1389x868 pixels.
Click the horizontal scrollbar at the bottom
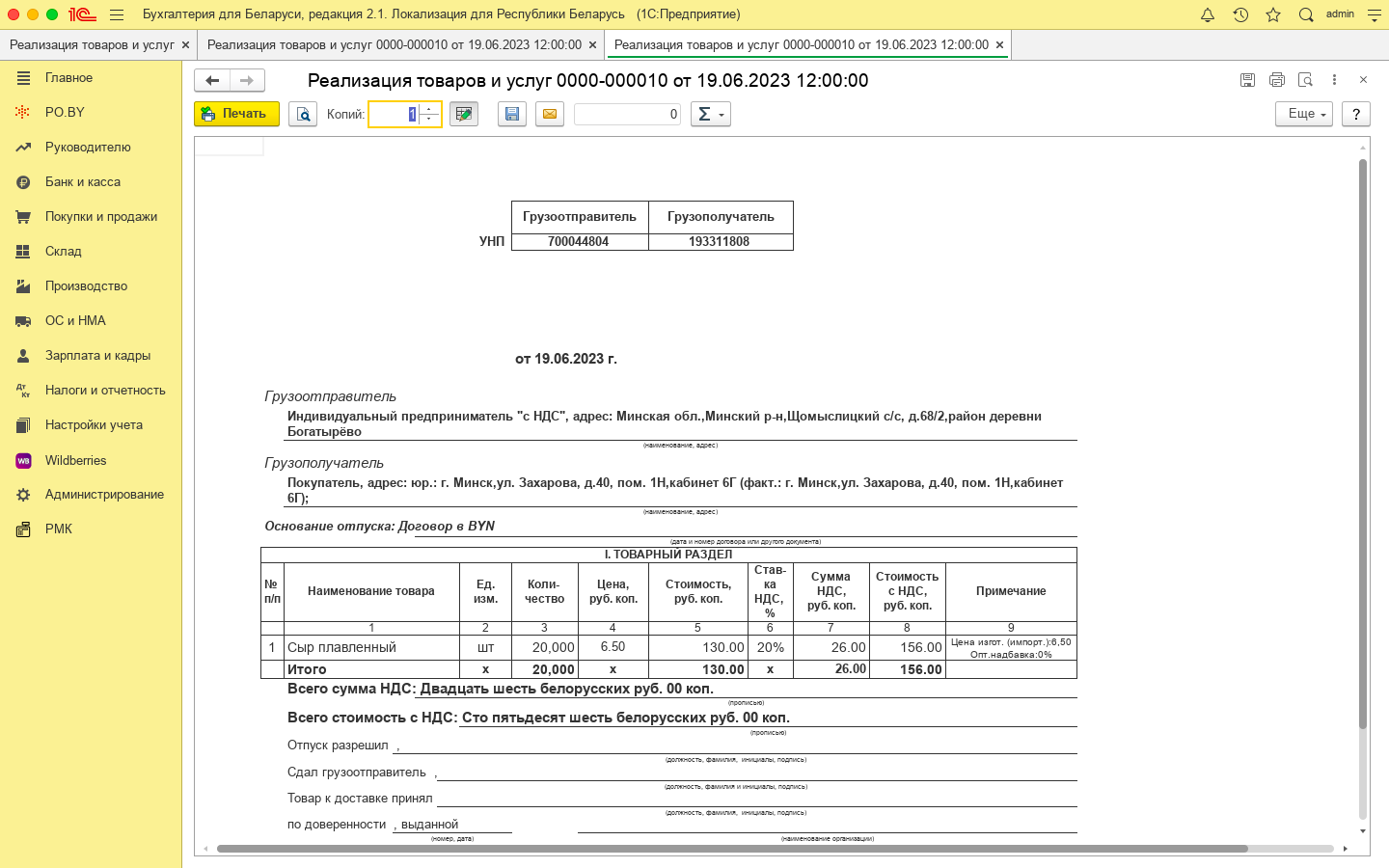pos(731,849)
